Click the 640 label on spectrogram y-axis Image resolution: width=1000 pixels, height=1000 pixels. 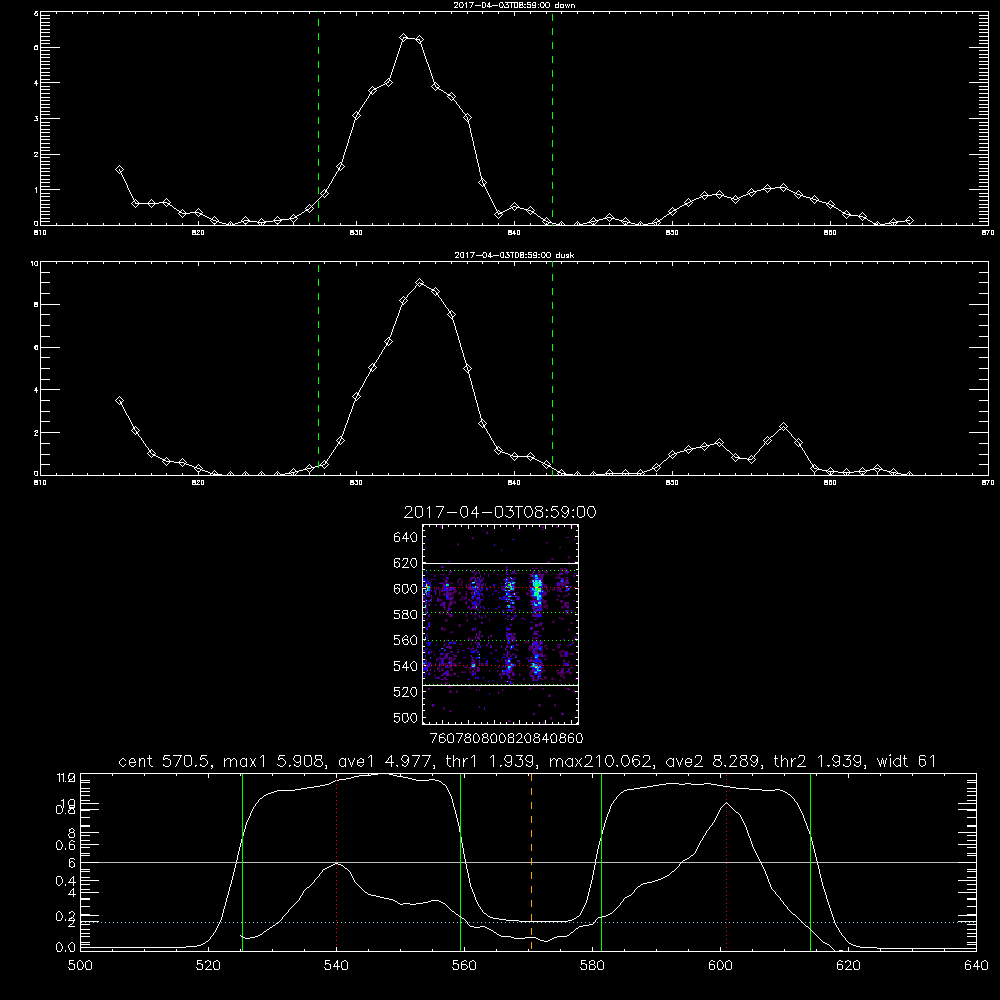pyautogui.click(x=406, y=538)
